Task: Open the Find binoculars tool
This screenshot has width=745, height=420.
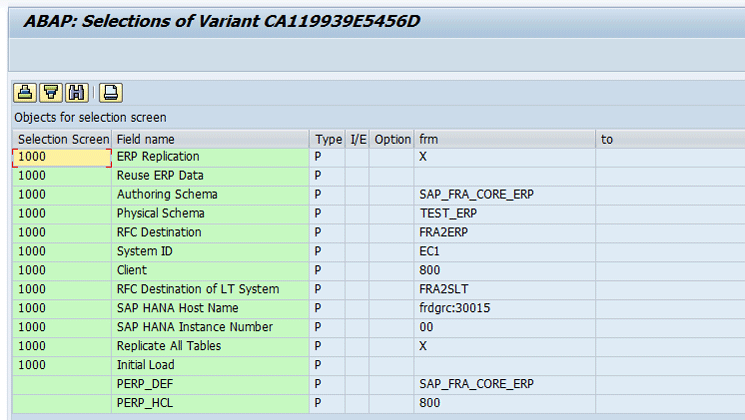Action: click(76, 93)
